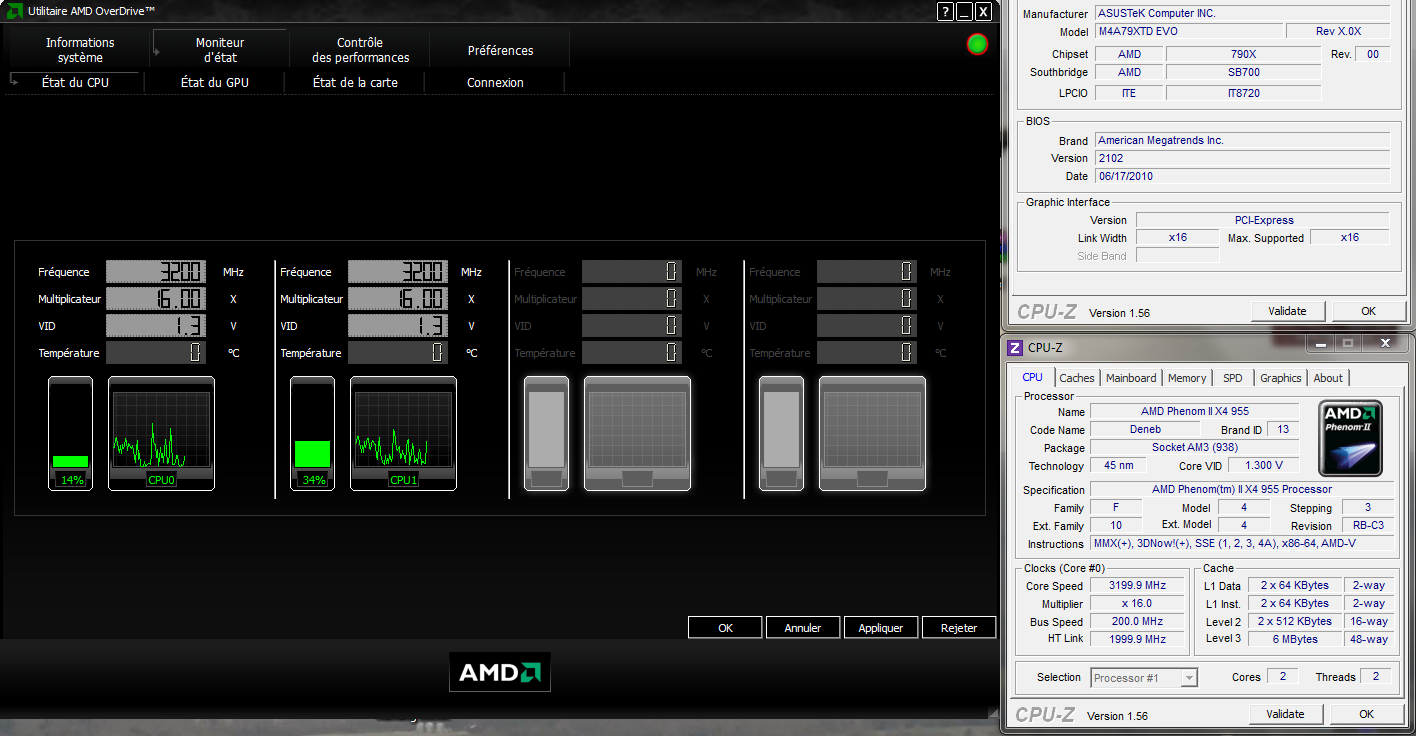Click the CPU0 usage graph monitor
This screenshot has width=1416, height=736.
click(x=161, y=433)
